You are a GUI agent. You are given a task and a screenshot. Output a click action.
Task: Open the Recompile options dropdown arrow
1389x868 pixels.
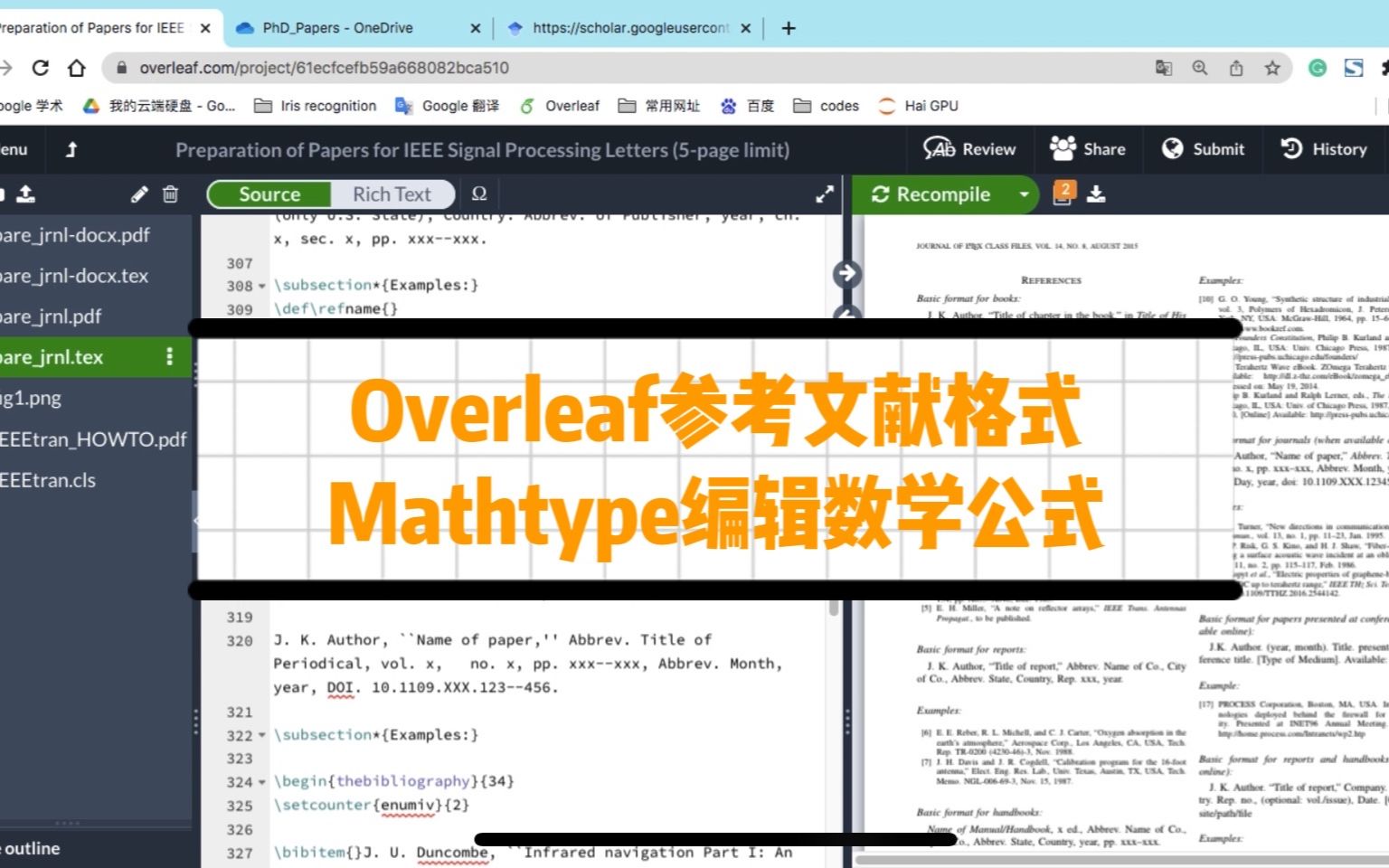click(1024, 194)
